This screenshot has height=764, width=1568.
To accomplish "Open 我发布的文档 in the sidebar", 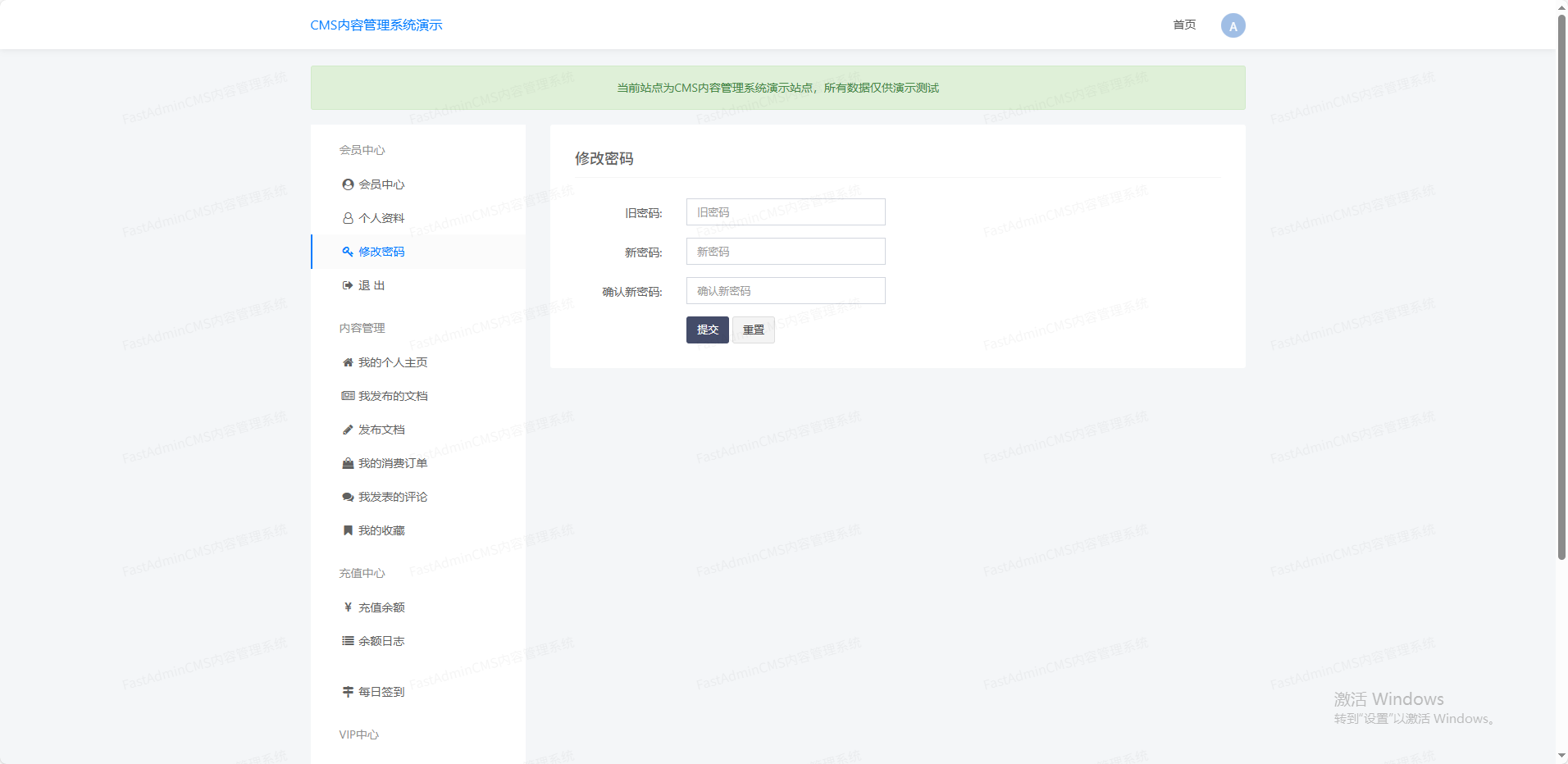I will pos(393,396).
